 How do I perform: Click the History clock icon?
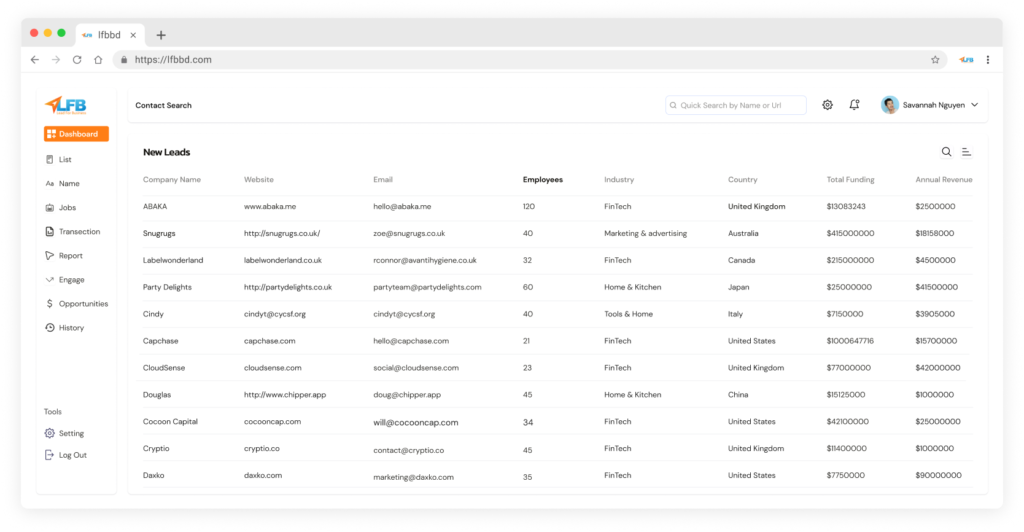(50, 328)
